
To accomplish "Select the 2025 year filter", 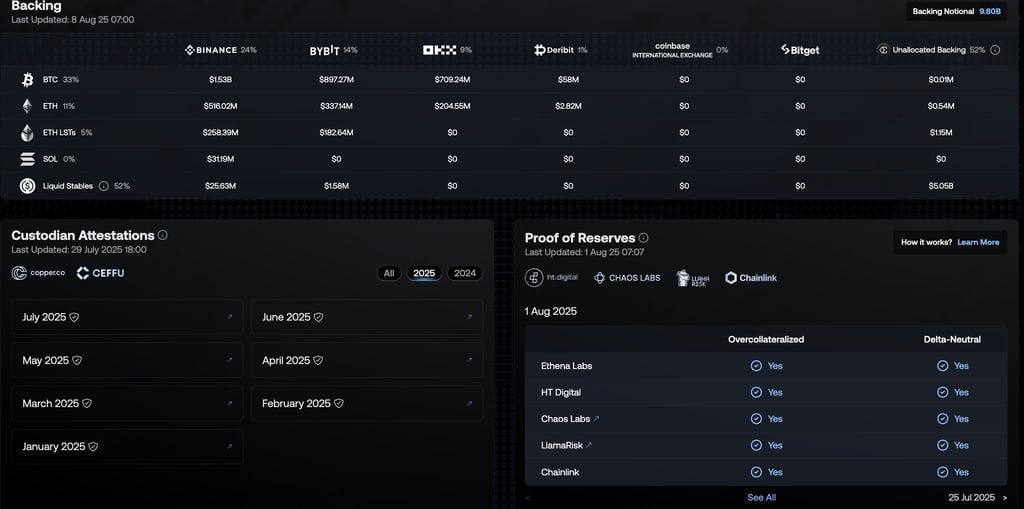I will pyautogui.click(x=424, y=273).
